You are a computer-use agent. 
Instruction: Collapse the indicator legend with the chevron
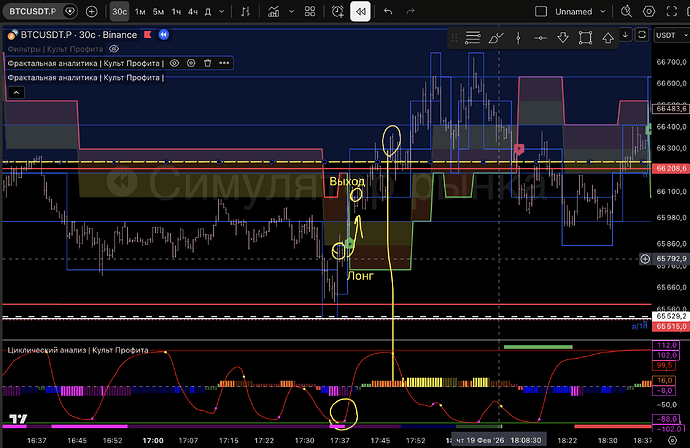click(15, 91)
